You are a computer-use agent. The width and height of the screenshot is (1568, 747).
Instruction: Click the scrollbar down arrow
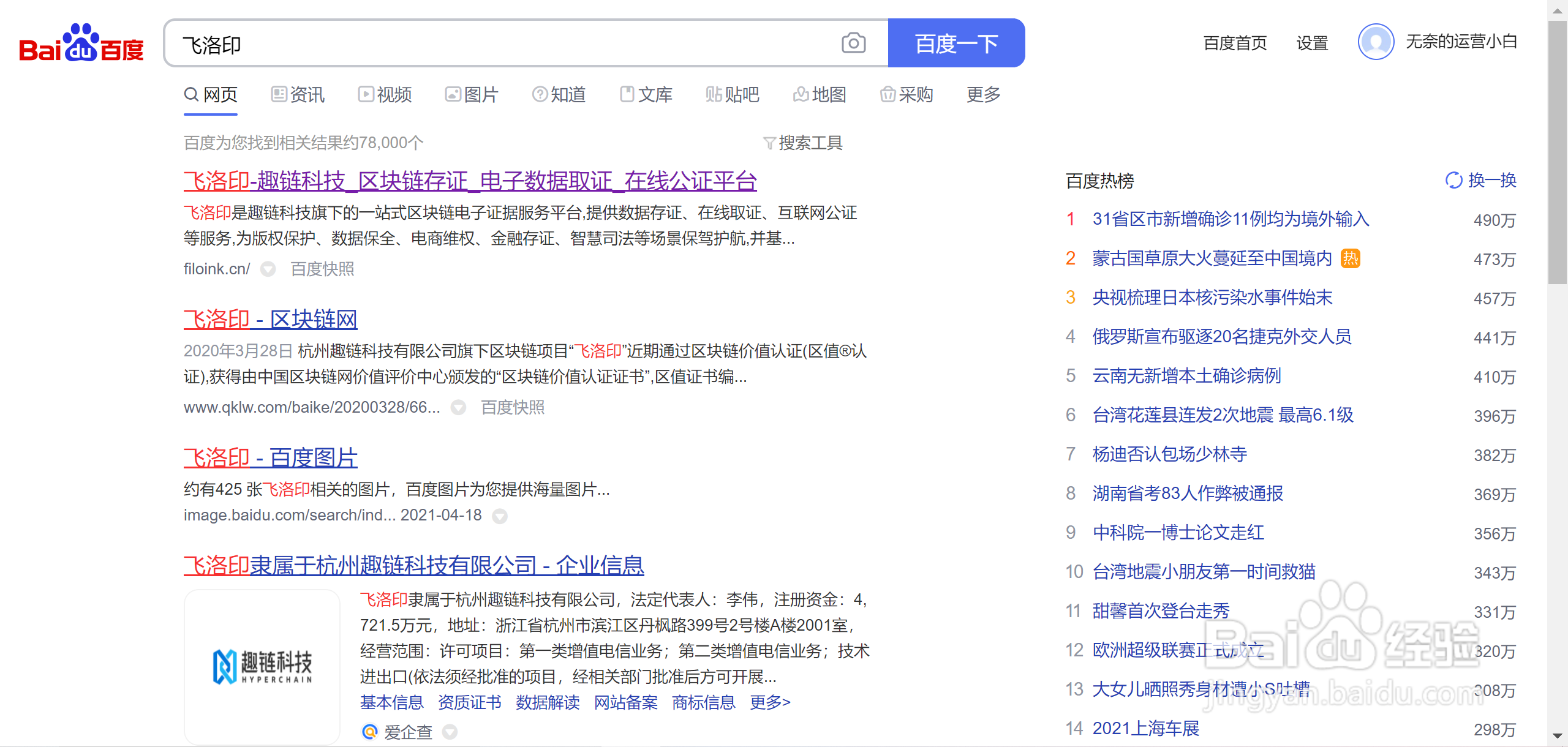(1558, 736)
